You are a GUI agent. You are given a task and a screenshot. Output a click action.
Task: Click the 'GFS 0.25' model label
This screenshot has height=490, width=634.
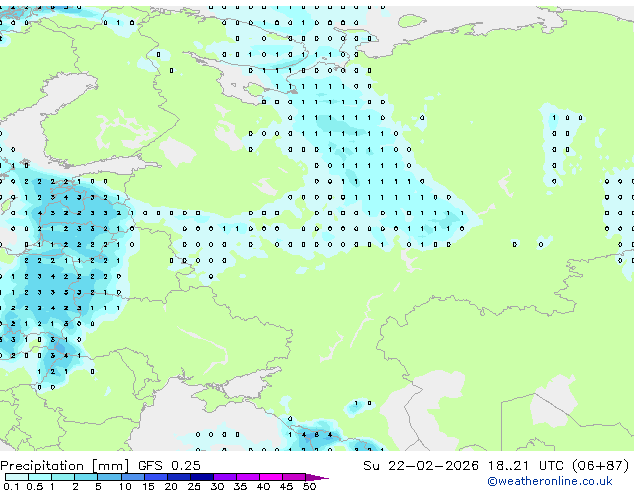(x=169, y=466)
